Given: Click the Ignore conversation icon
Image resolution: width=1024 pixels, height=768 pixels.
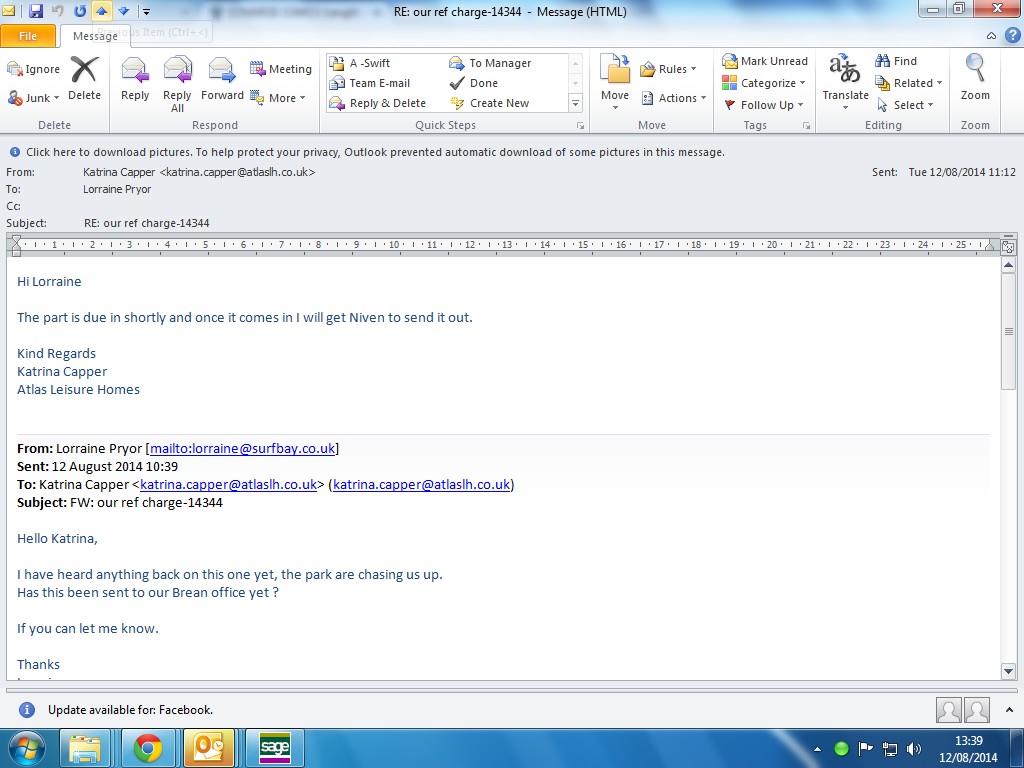Looking at the screenshot, I should pos(33,69).
